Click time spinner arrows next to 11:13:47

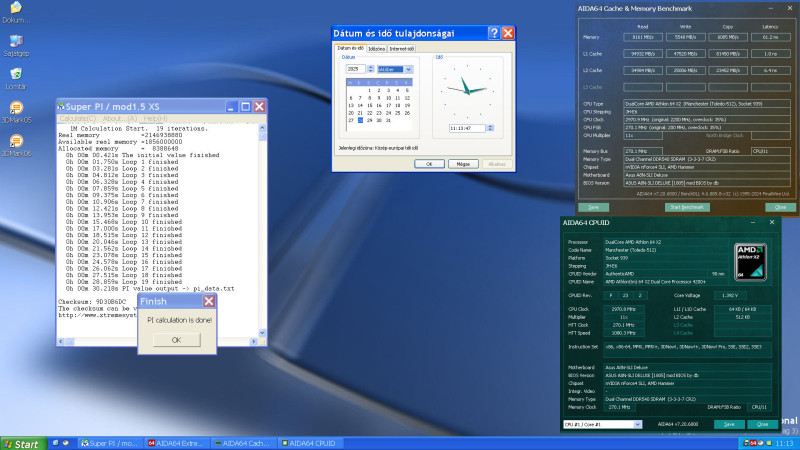click(490, 128)
